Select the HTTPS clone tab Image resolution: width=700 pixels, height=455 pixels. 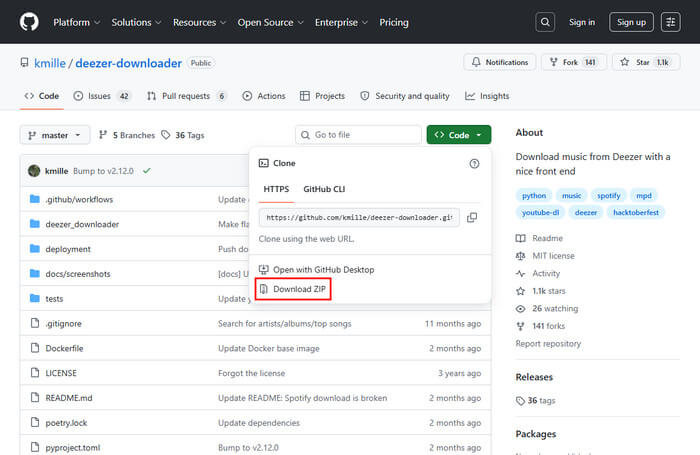[276, 189]
